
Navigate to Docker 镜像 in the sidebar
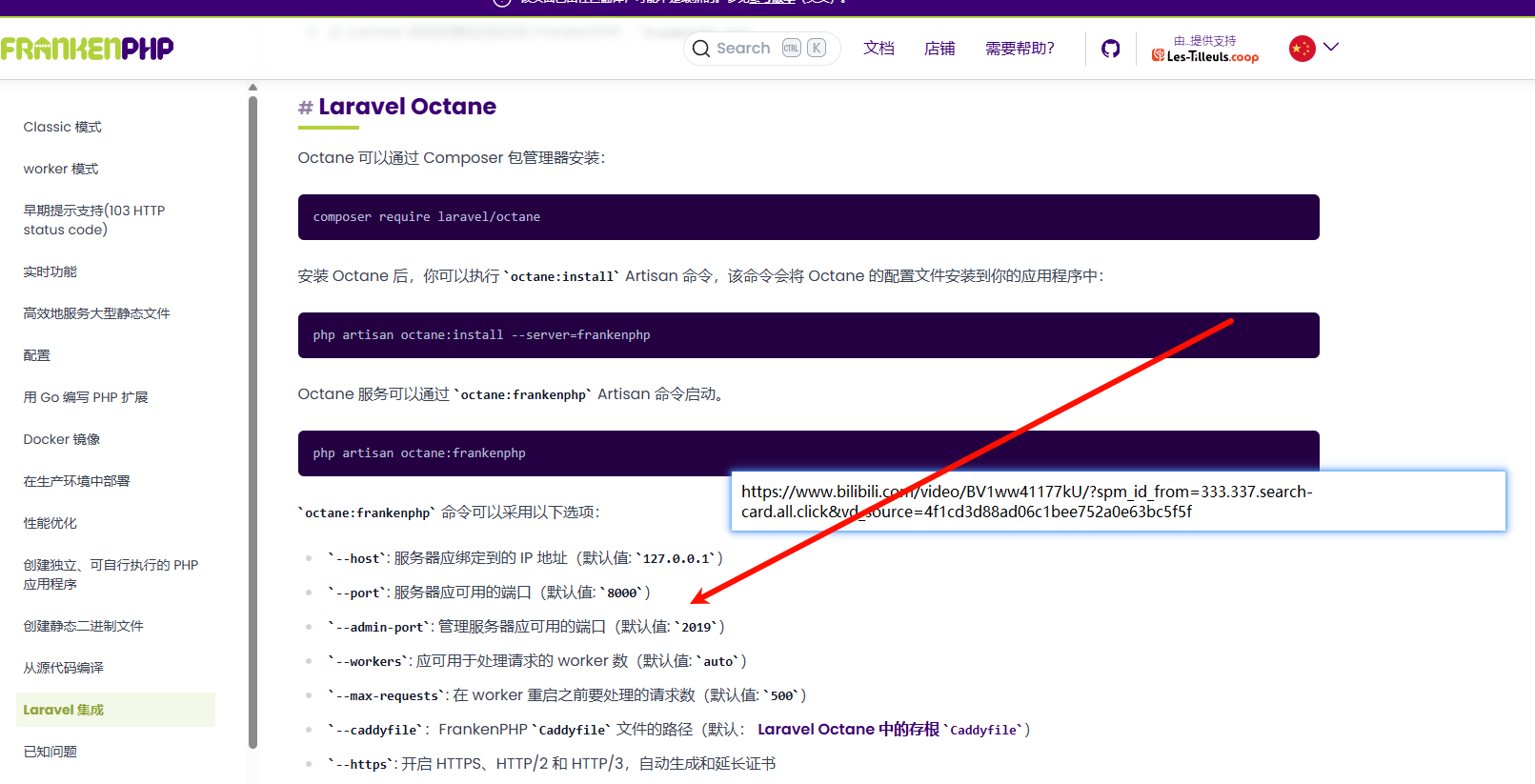[62, 439]
